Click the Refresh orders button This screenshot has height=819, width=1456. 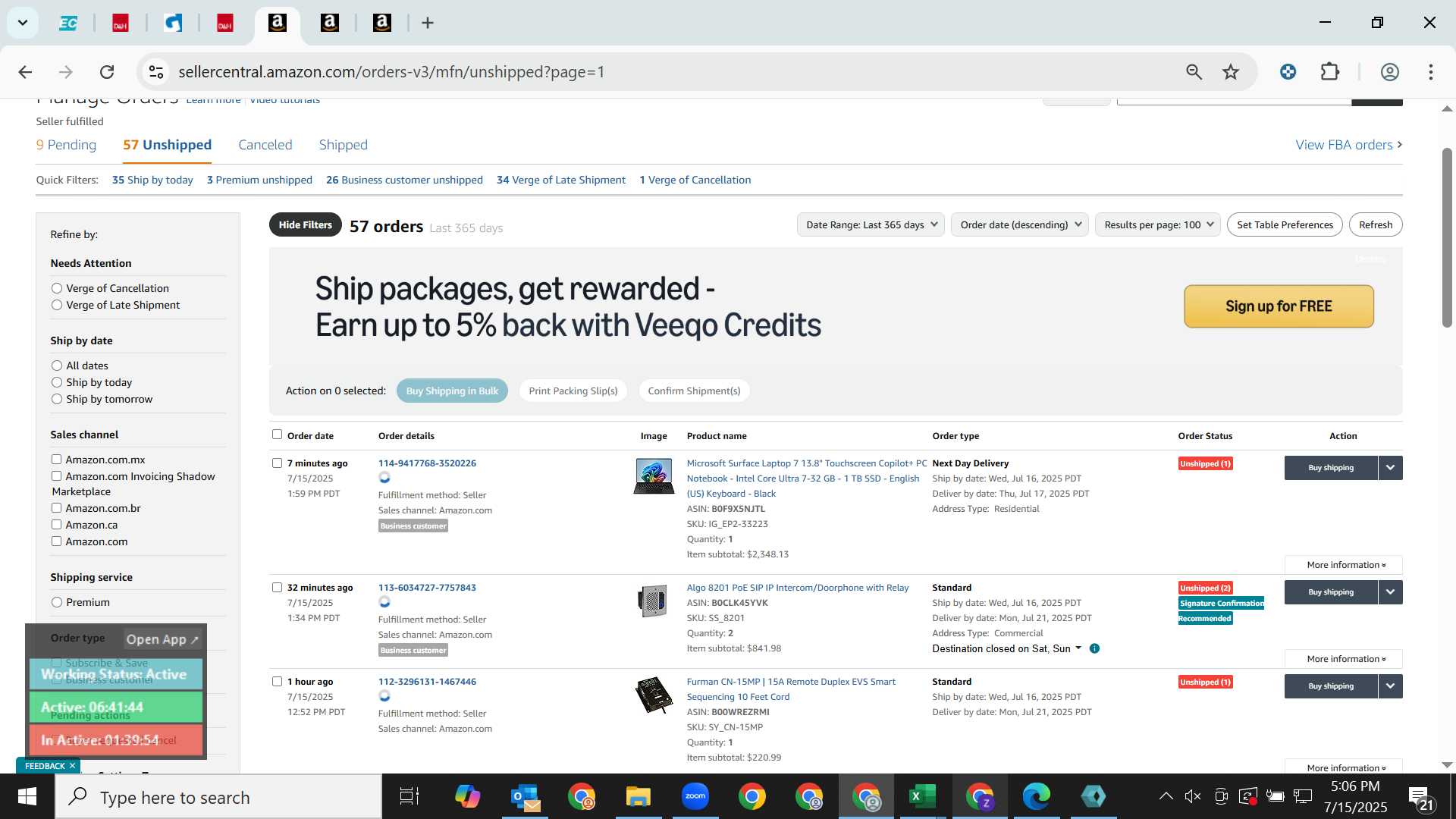[1376, 224]
